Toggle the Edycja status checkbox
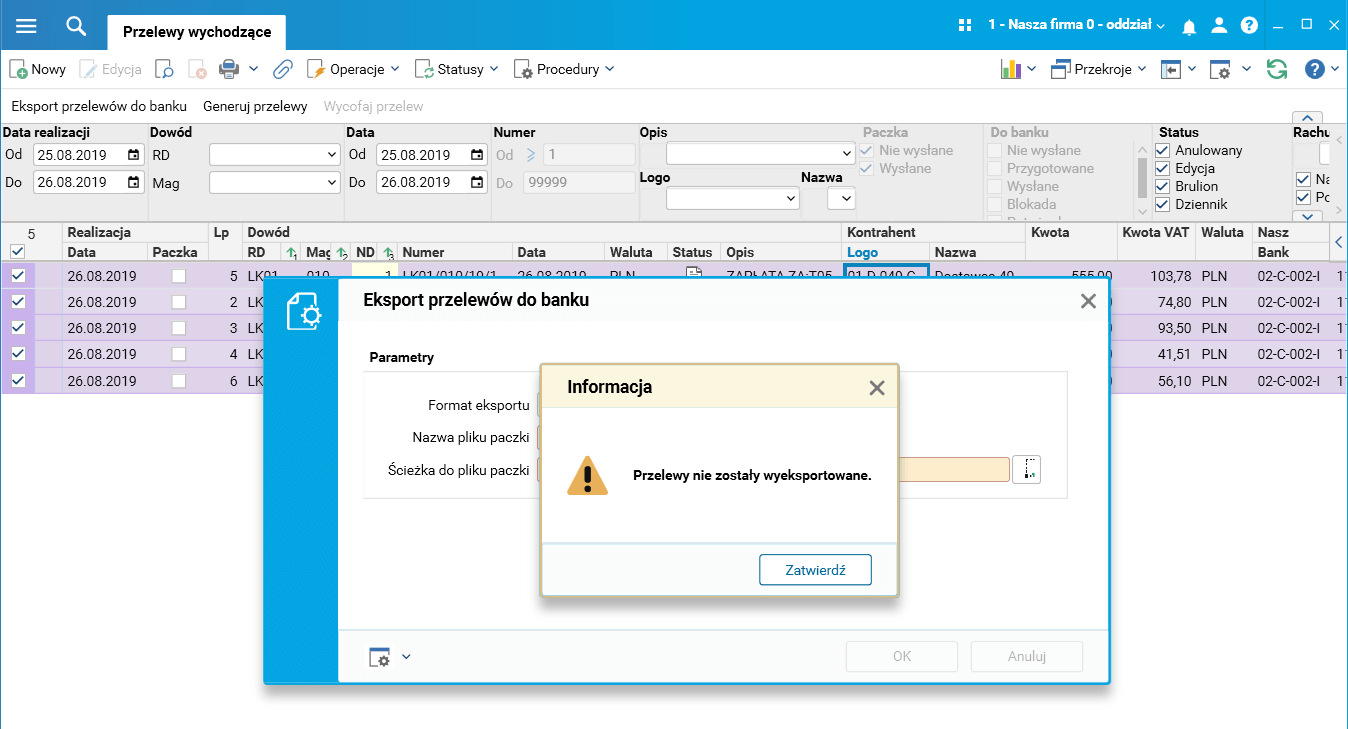The width and height of the screenshot is (1348, 729). point(1162,169)
